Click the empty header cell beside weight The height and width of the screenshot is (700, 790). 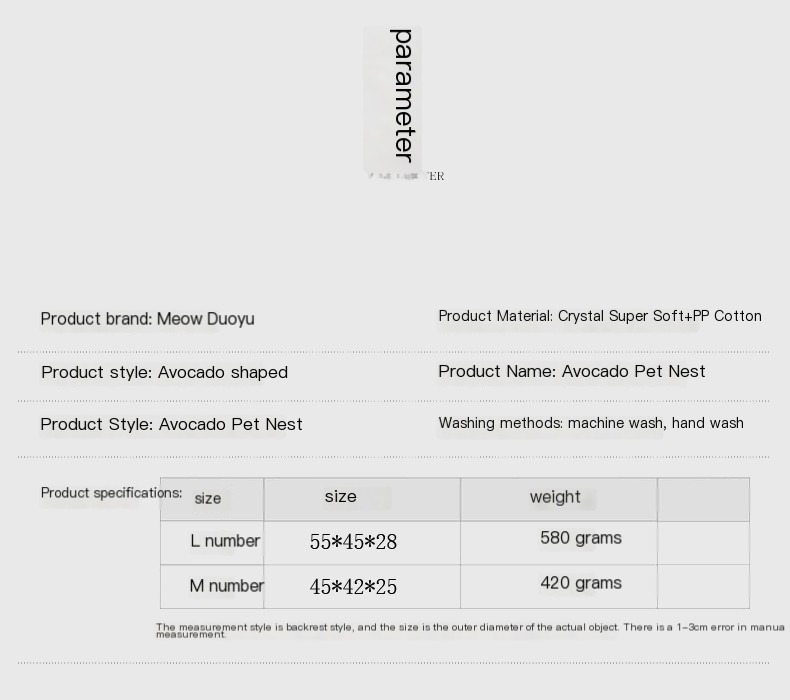click(703, 498)
